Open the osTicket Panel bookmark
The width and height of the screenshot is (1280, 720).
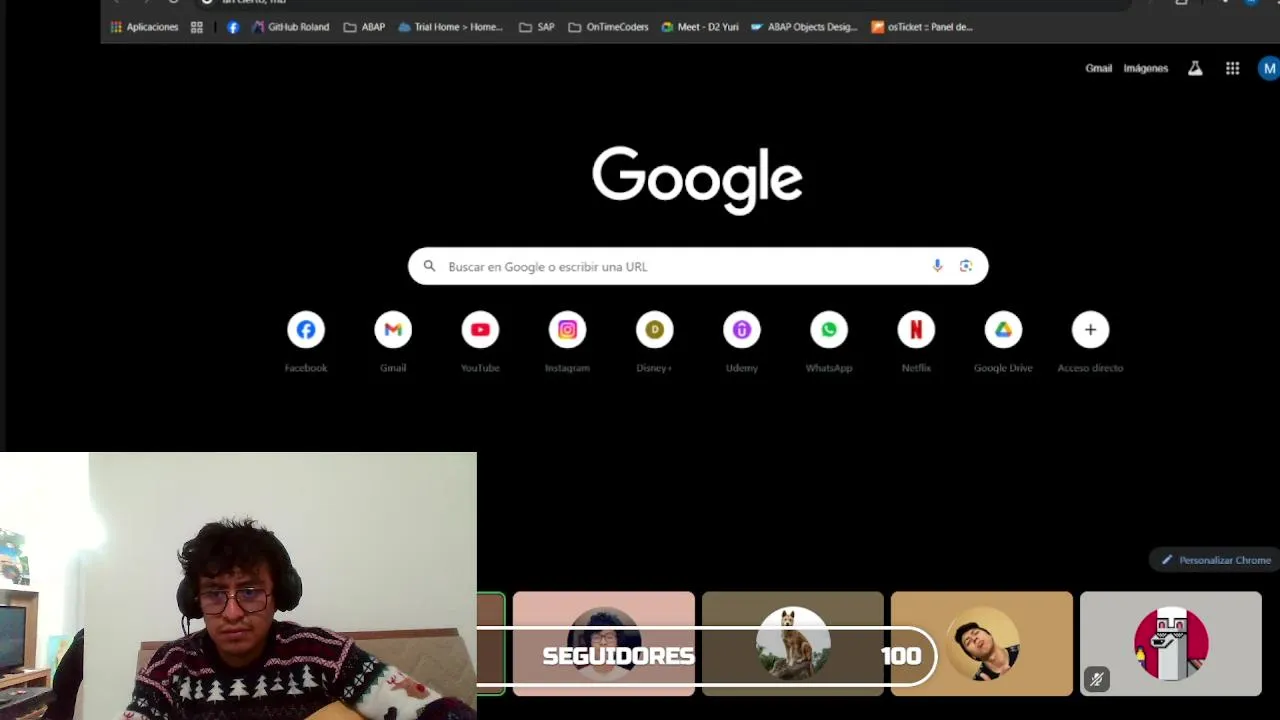tap(921, 27)
